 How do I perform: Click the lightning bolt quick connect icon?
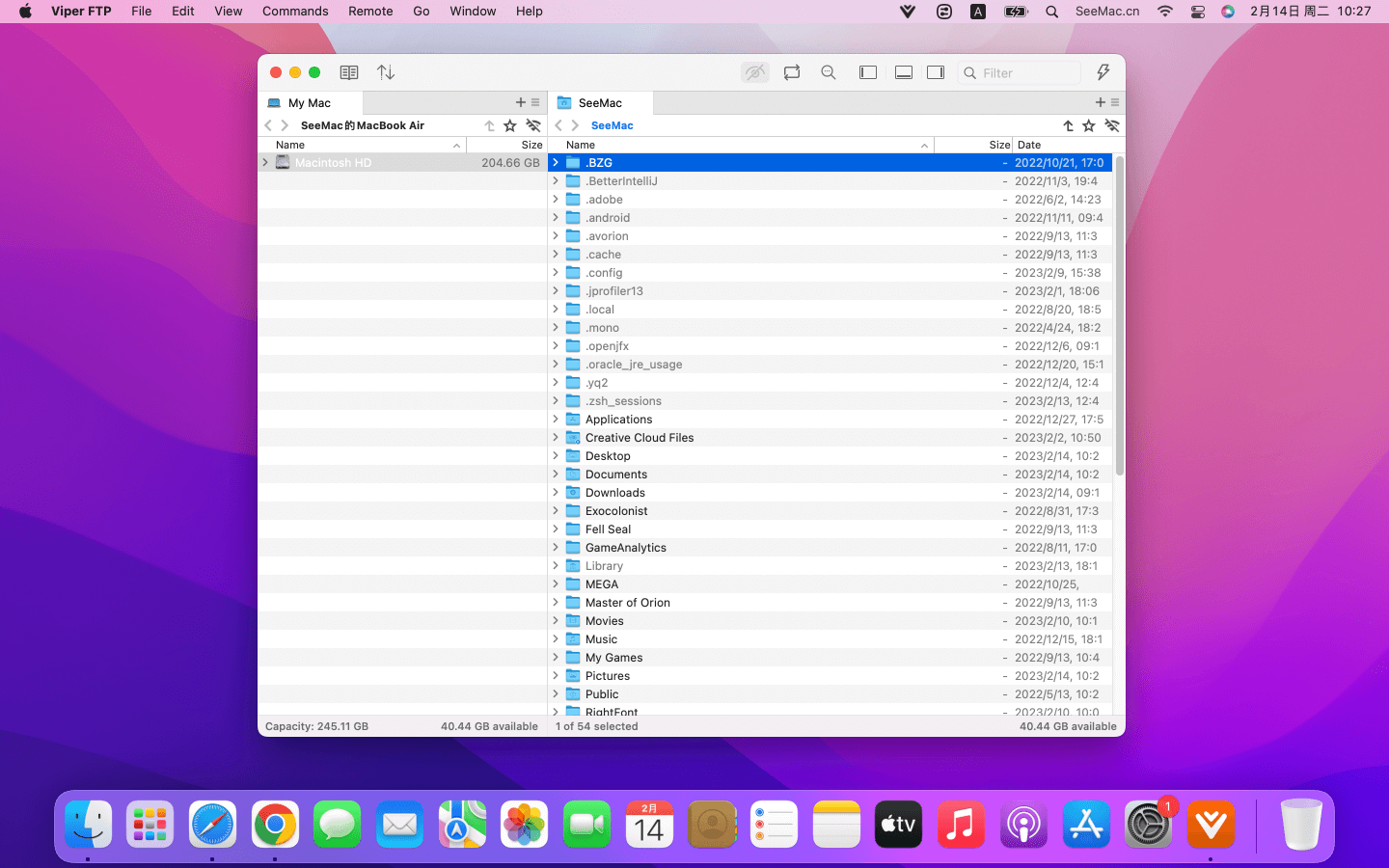point(1103,72)
